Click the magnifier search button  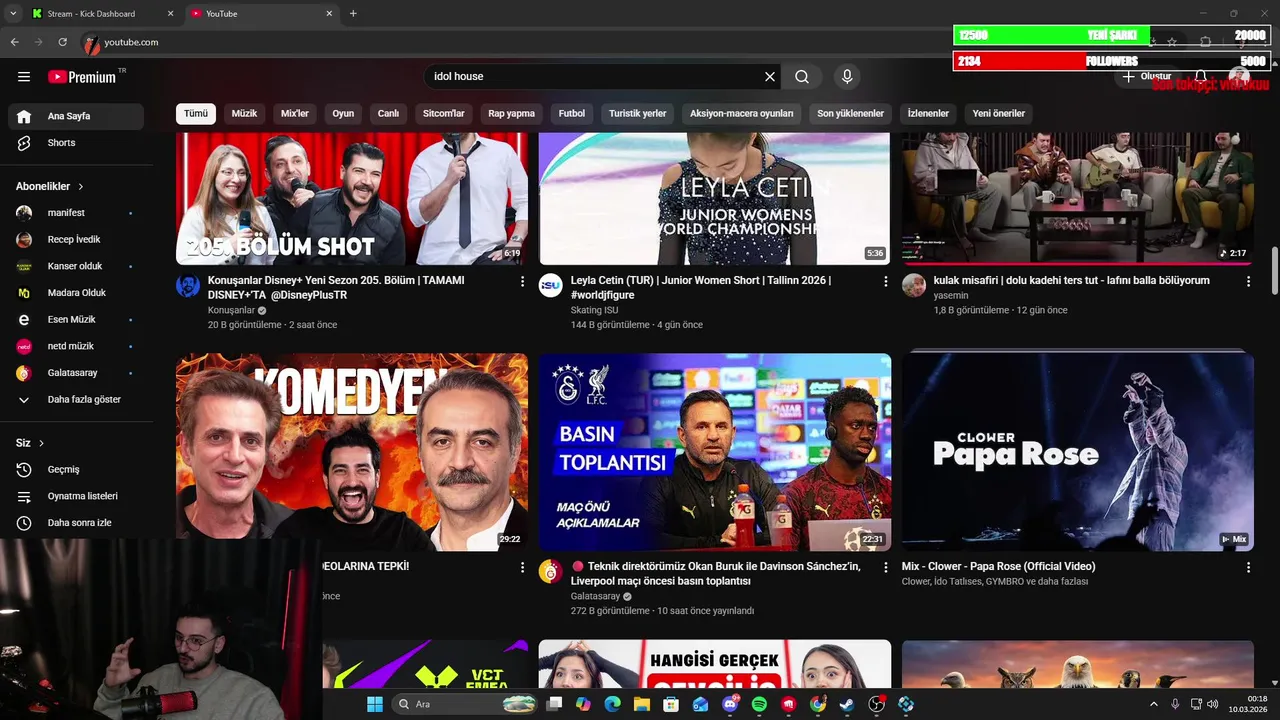[802, 77]
